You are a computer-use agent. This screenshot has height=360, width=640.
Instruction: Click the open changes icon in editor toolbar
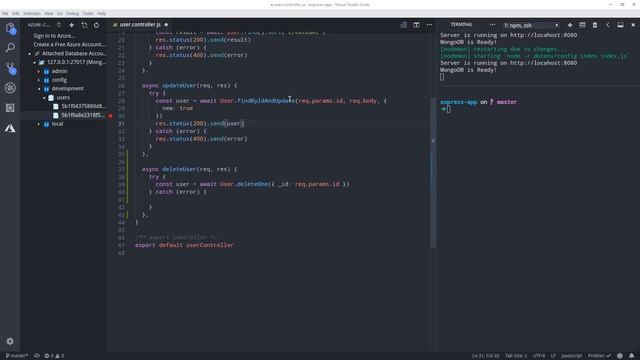pyautogui.click(x=404, y=25)
